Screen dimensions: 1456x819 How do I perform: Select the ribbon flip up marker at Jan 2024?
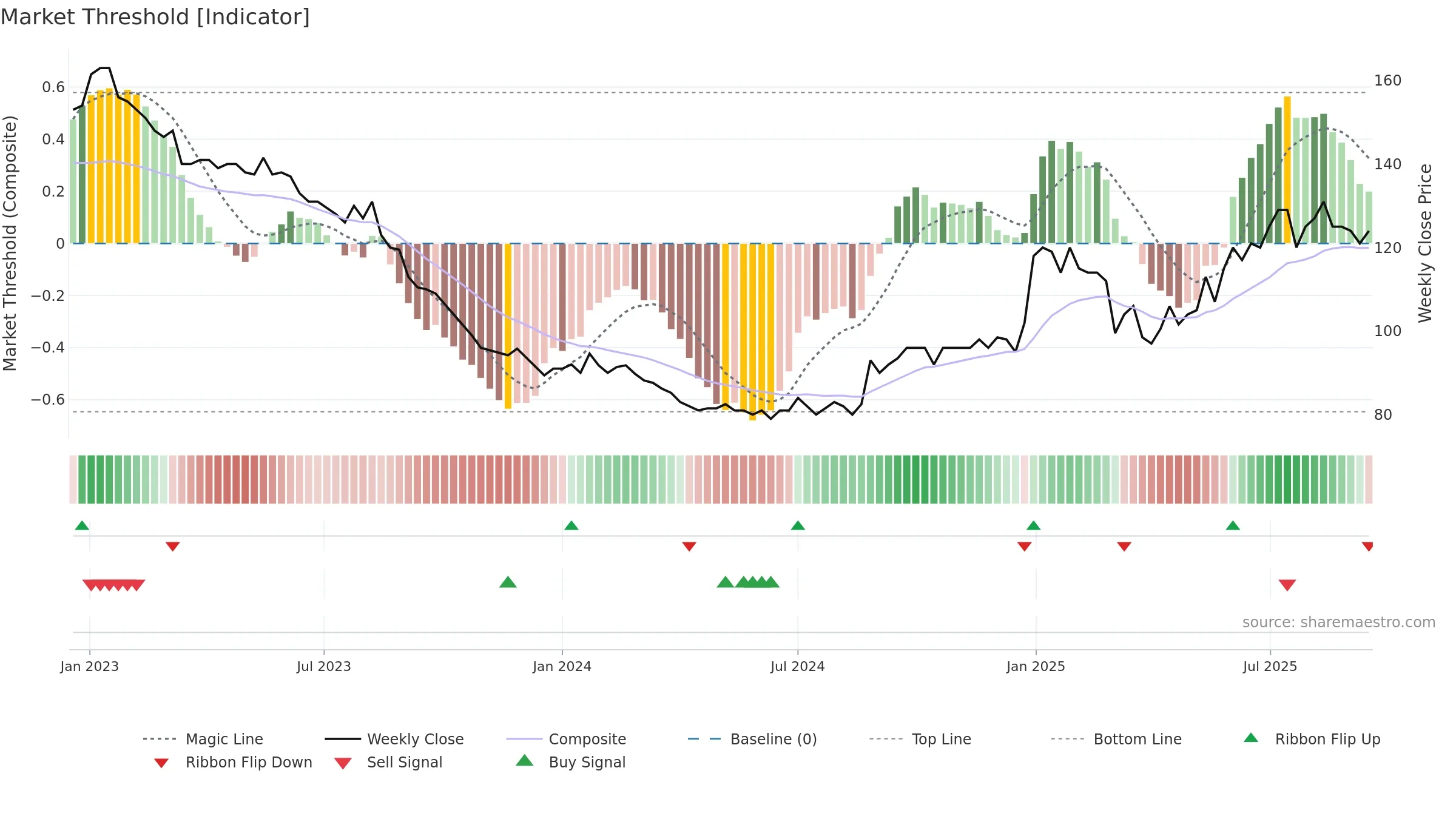571,525
